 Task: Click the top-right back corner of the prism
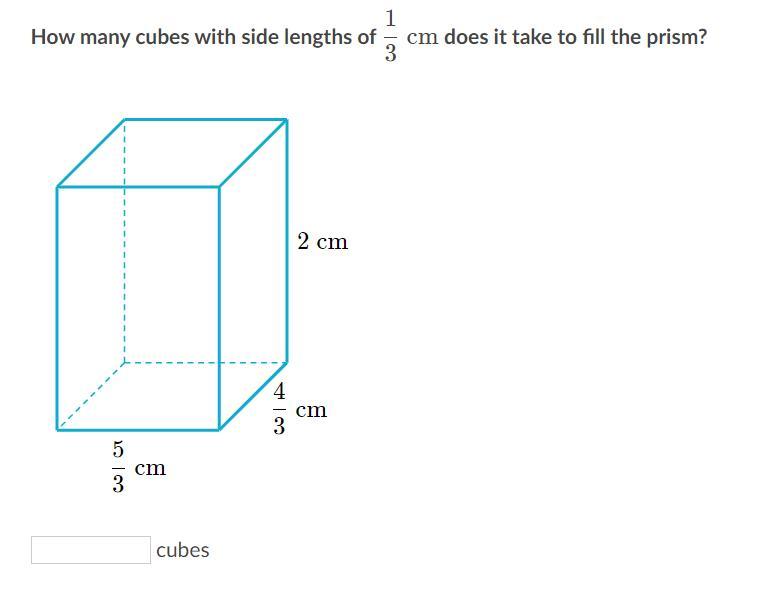[x=287, y=120]
